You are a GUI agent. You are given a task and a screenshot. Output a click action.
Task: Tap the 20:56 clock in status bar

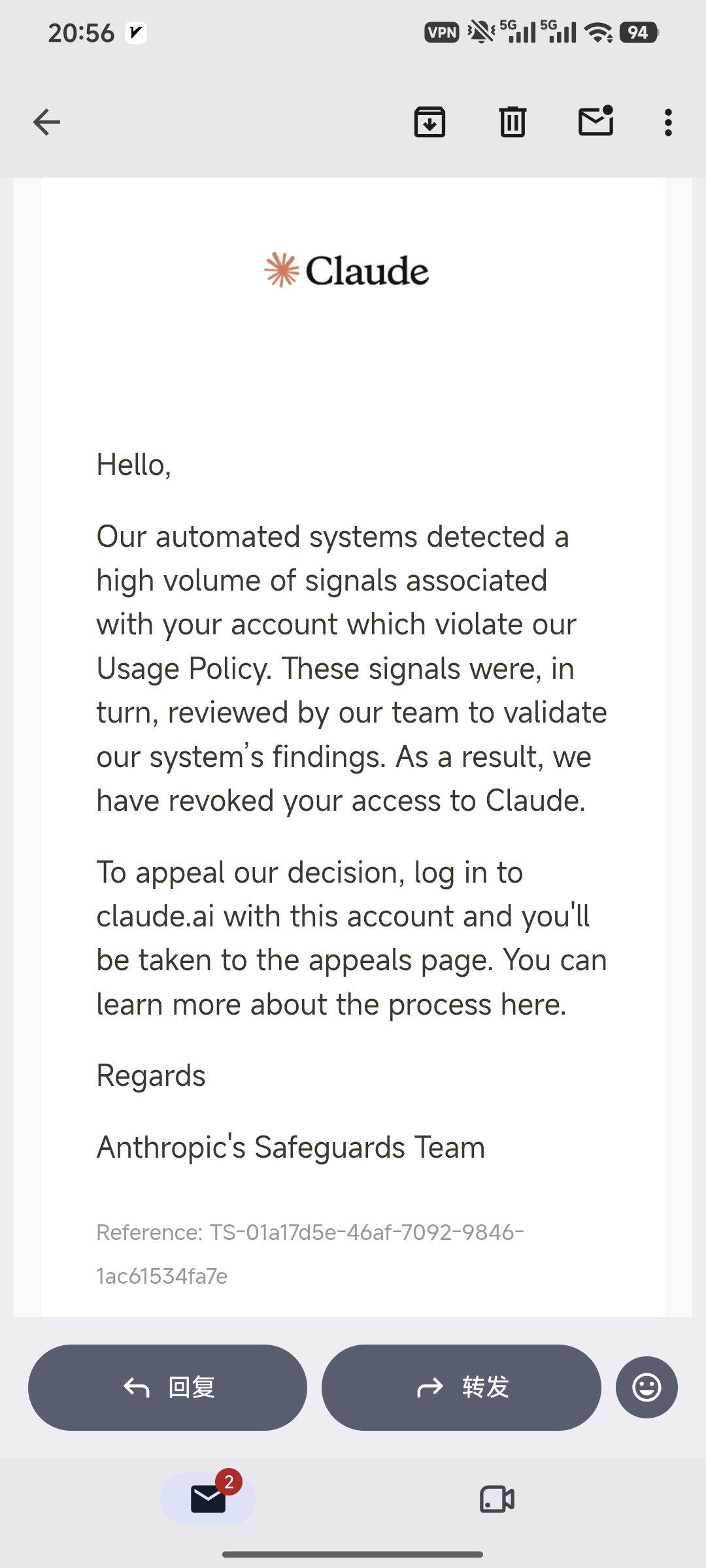[81, 33]
